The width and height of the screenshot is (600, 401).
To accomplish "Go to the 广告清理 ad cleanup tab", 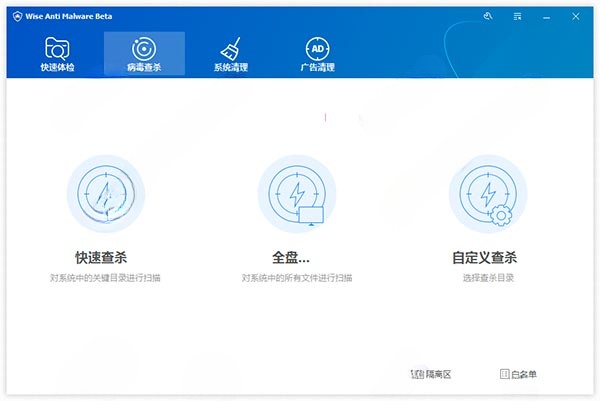I will 318,54.
